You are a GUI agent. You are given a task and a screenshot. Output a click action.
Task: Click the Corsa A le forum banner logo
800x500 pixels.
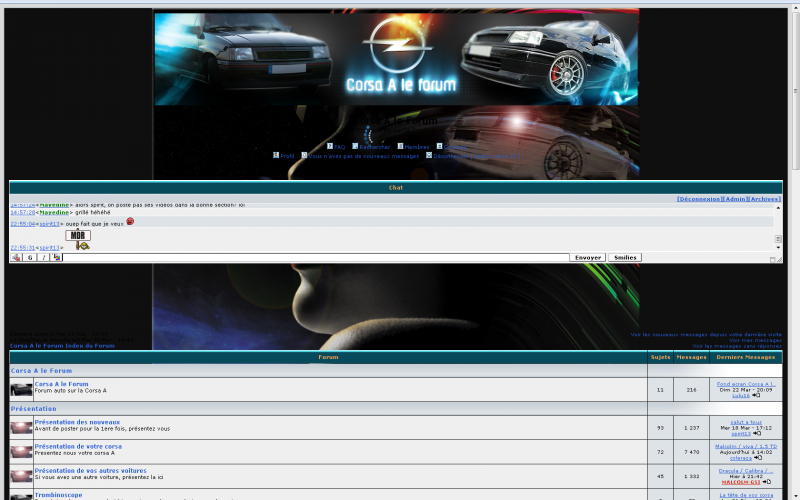click(x=396, y=59)
